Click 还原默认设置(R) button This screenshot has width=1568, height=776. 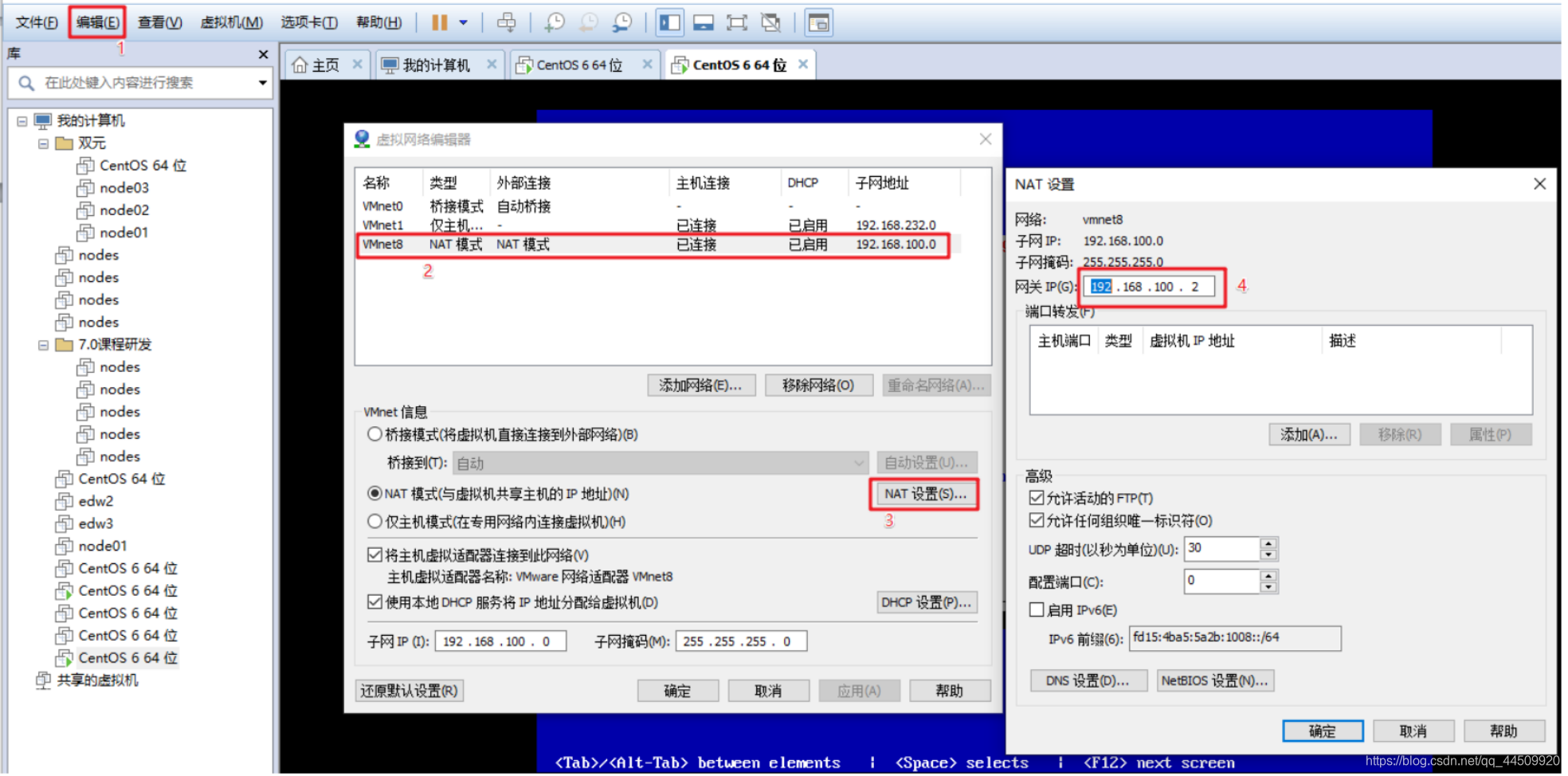(x=409, y=691)
